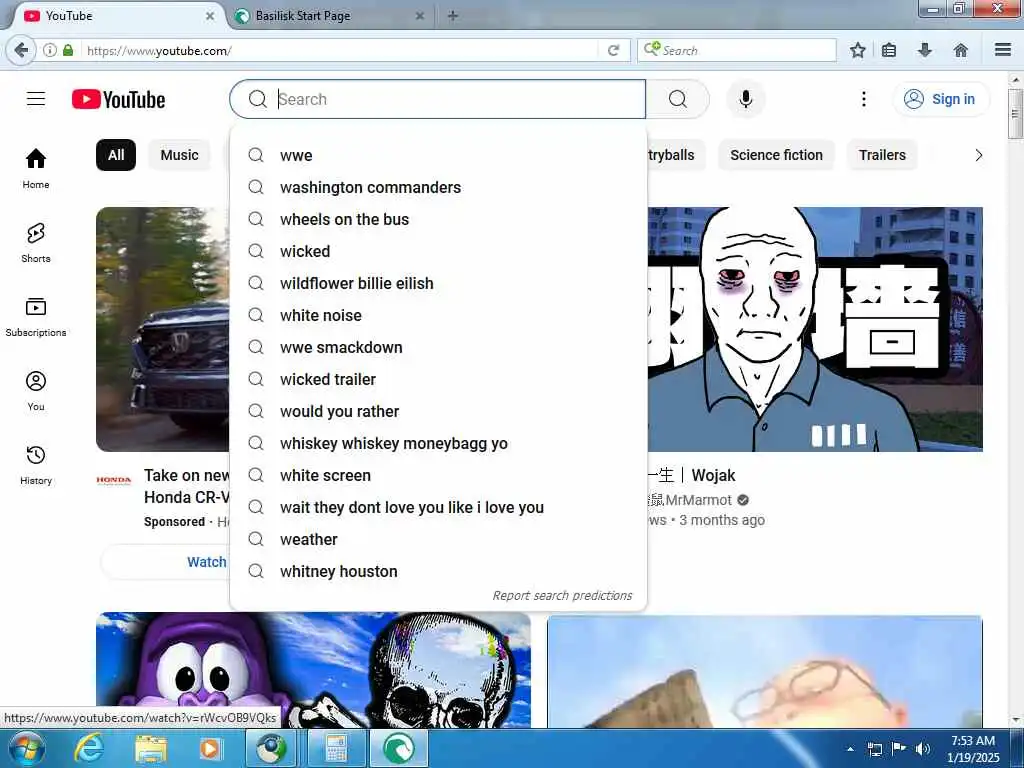The width and height of the screenshot is (1024, 768).
Task: Pick the 'wwe smackdown' suggestion
Action: click(438, 347)
